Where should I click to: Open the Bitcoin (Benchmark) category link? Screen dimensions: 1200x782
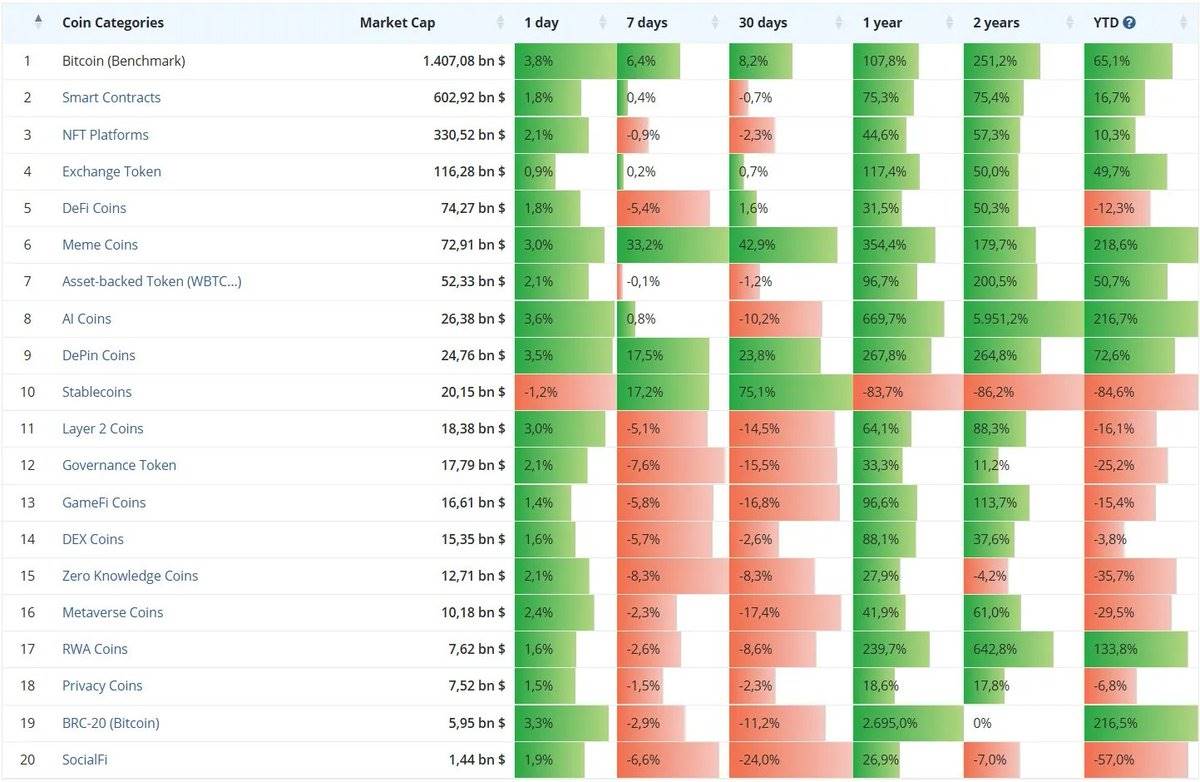click(x=123, y=61)
